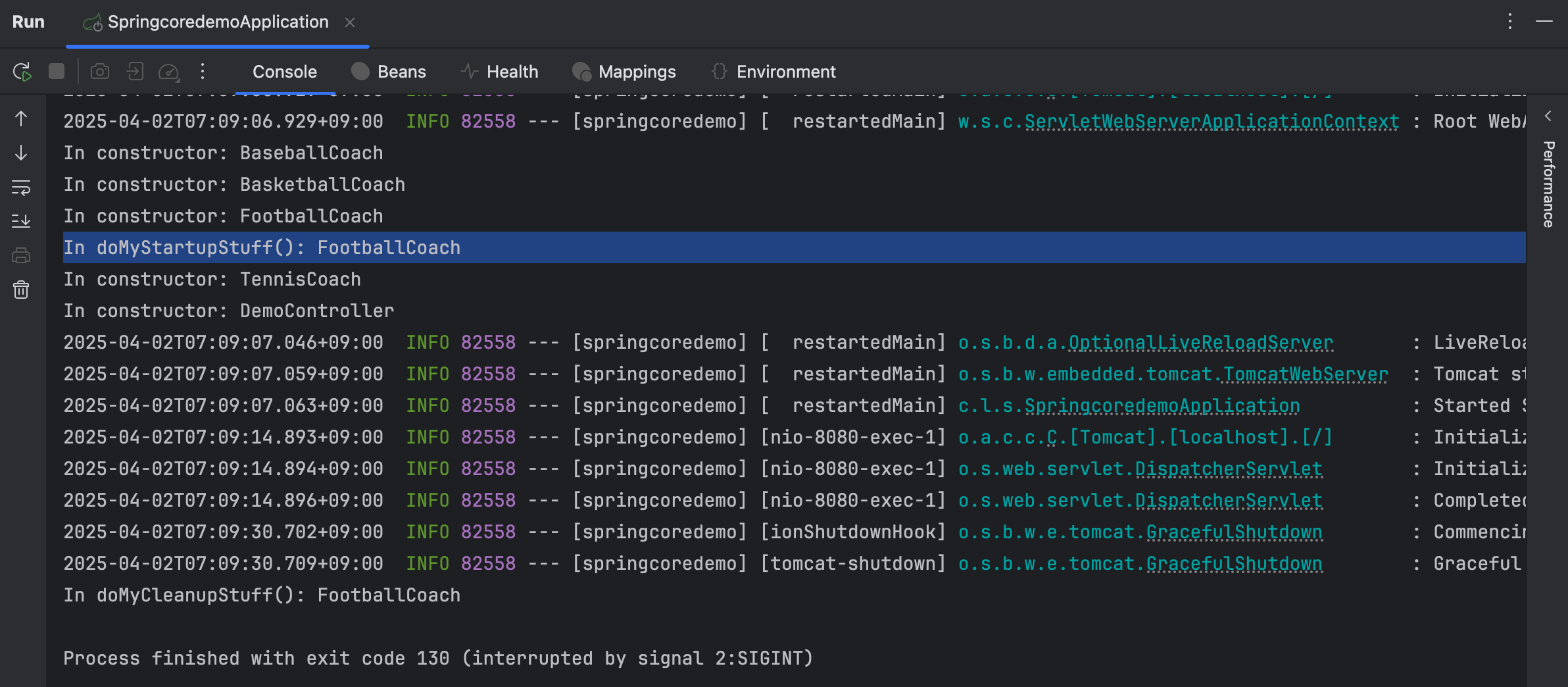The height and width of the screenshot is (687, 1568).
Task: Open the profiler speedometer icon
Action: coord(169,72)
